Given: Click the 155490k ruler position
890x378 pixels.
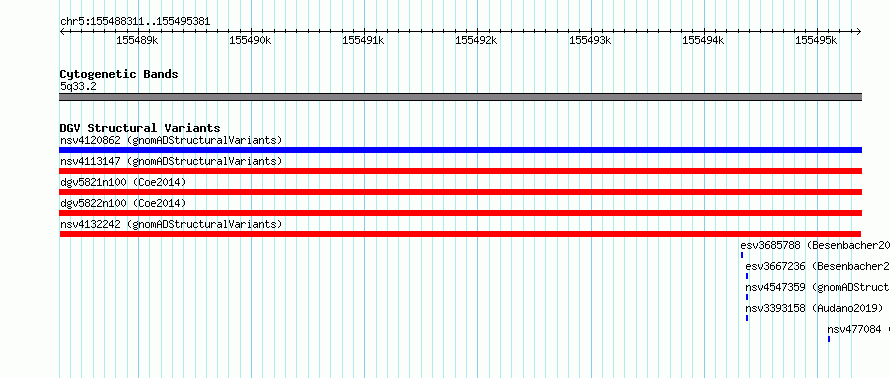Looking at the screenshot, I should tap(250, 40).
